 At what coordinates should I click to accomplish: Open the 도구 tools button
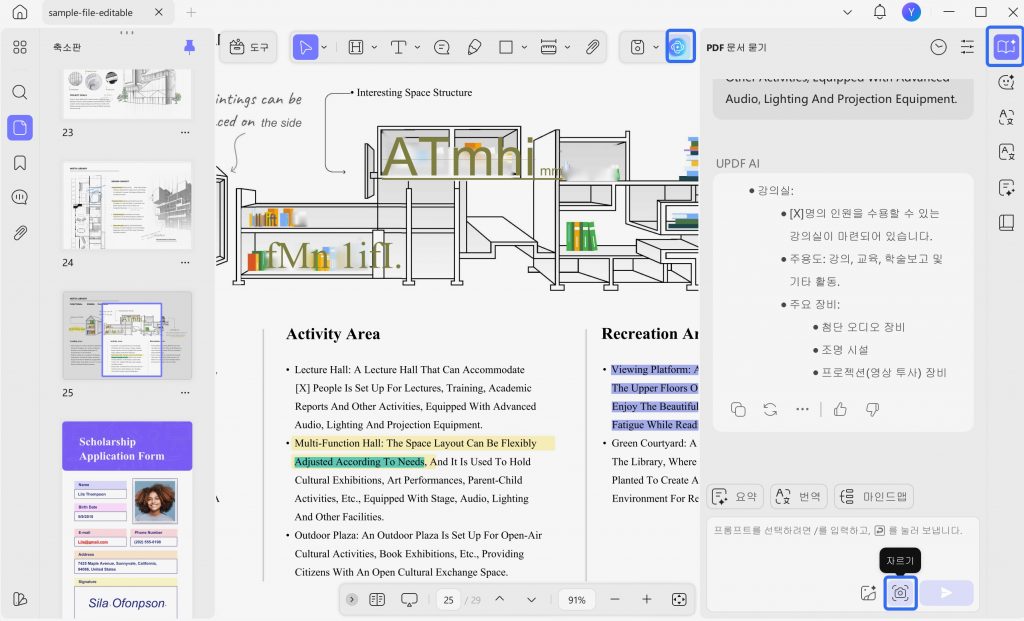(x=249, y=47)
